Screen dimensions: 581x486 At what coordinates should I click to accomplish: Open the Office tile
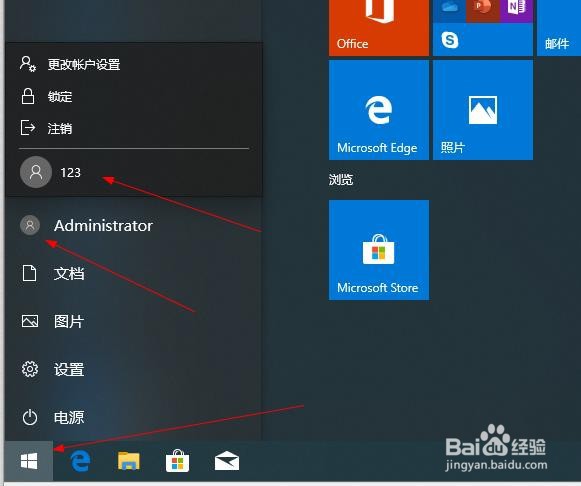(x=379, y=28)
